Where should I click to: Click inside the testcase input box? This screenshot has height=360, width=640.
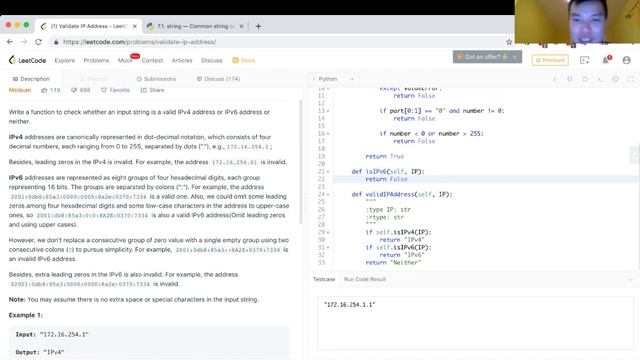pyautogui.click(x=475, y=323)
